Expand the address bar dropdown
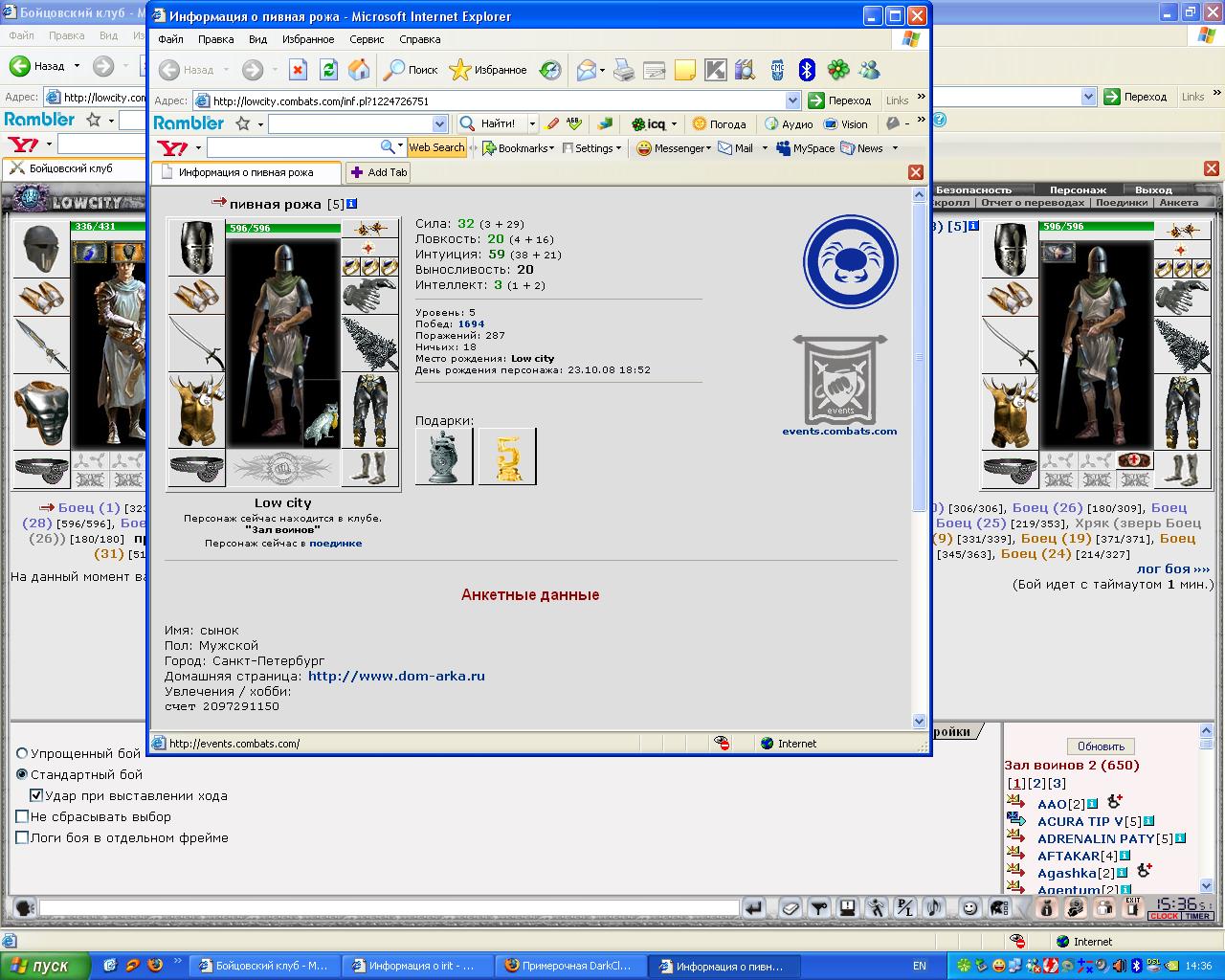The width and height of the screenshot is (1225, 980). 792,100
